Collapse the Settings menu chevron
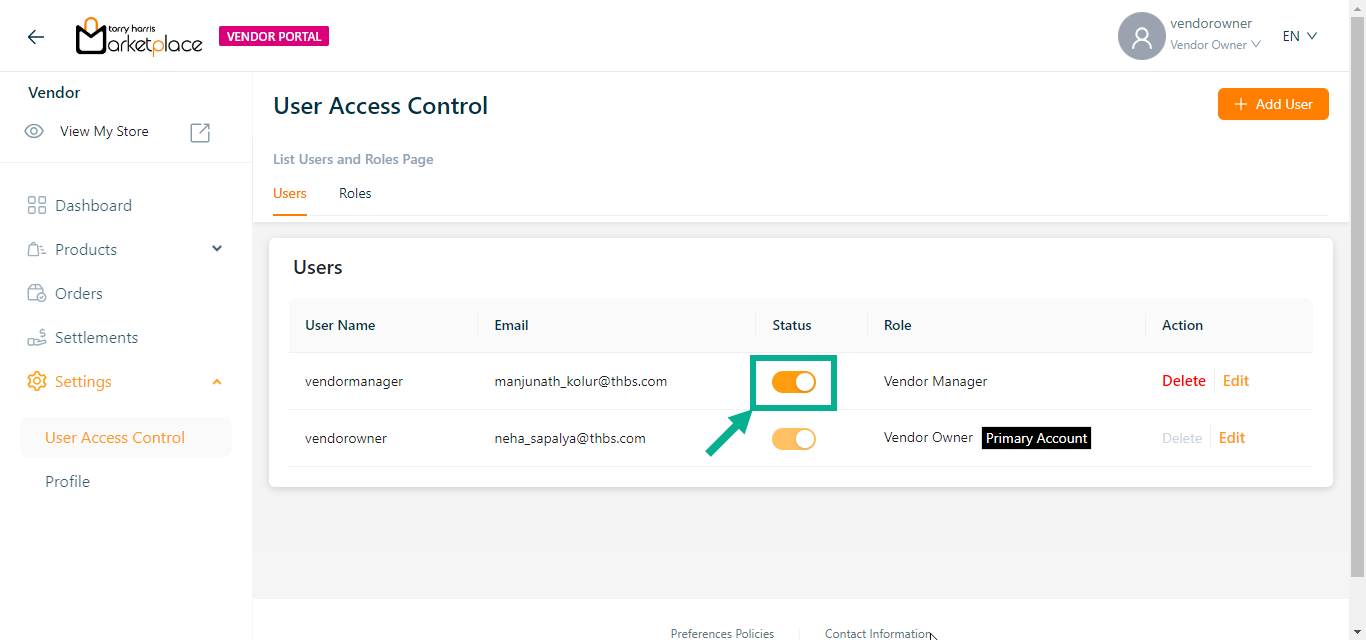 tap(217, 381)
